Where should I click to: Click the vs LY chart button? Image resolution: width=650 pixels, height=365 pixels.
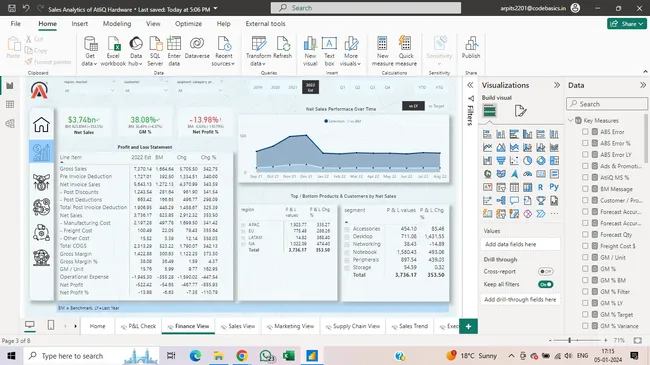[413, 106]
